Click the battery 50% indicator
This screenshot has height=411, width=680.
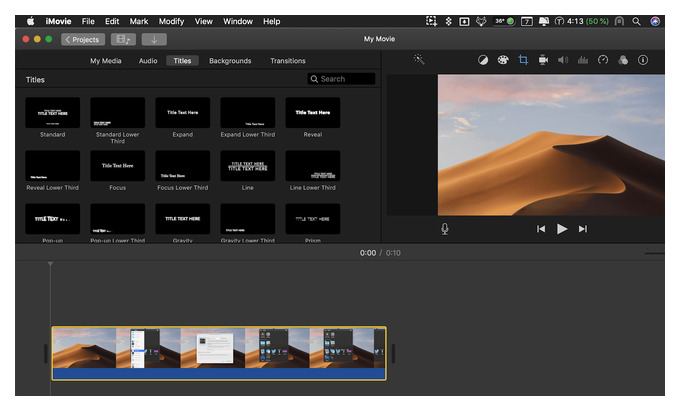point(598,21)
